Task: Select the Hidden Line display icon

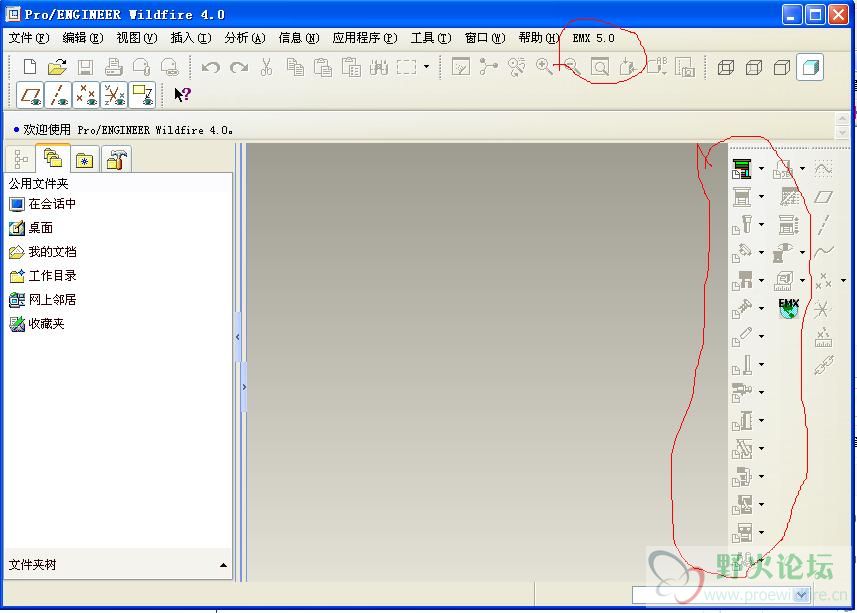Action: click(754, 67)
